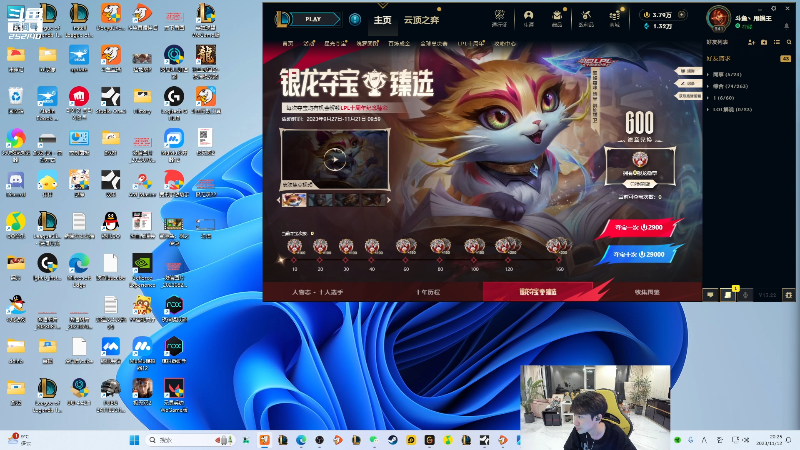Click the plus button beside the 3.79万 currency
This screenshot has height=450, width=800.
tap(682, 15)
